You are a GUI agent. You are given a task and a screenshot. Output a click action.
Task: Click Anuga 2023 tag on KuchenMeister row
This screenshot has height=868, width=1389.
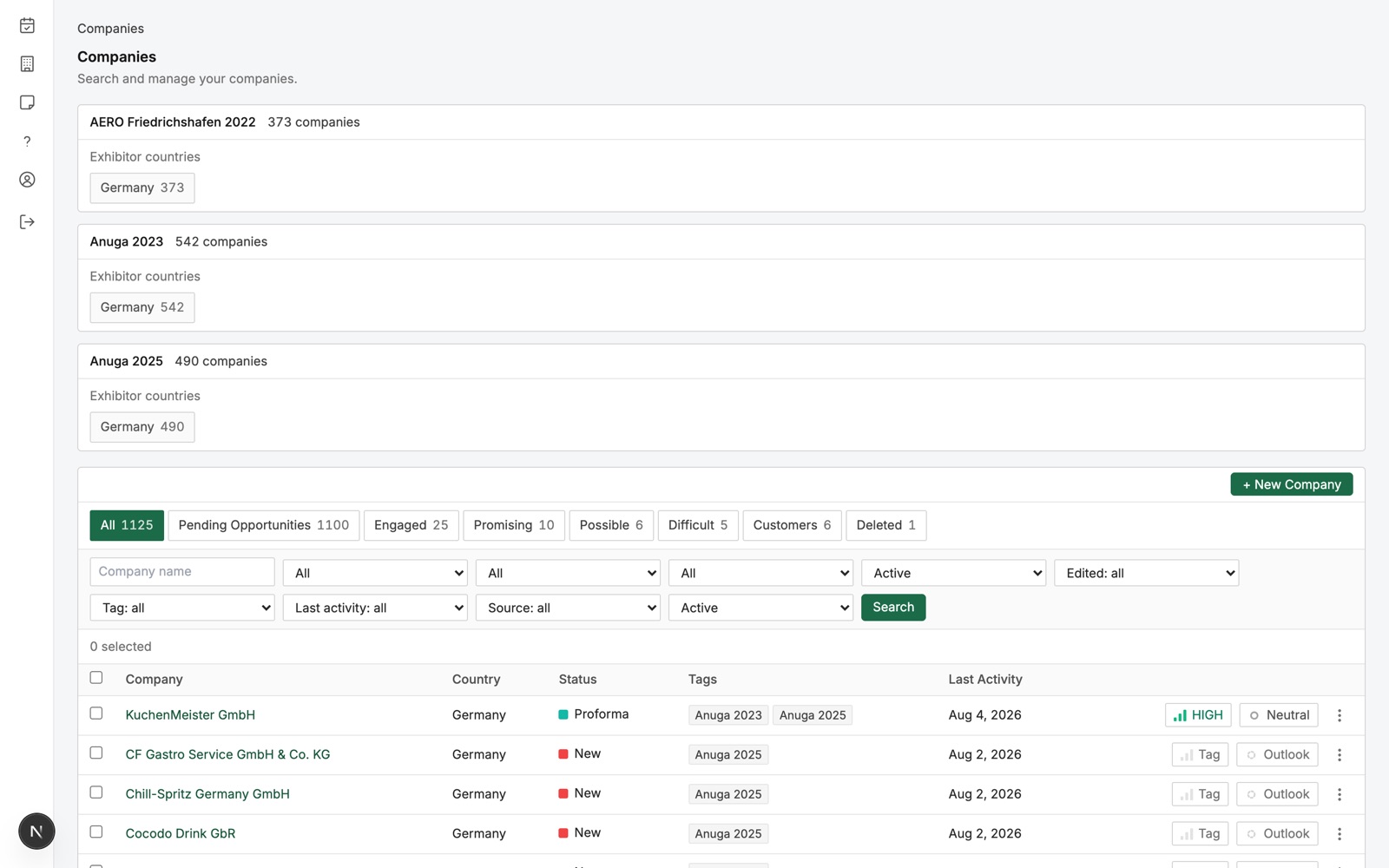(728, 715)
